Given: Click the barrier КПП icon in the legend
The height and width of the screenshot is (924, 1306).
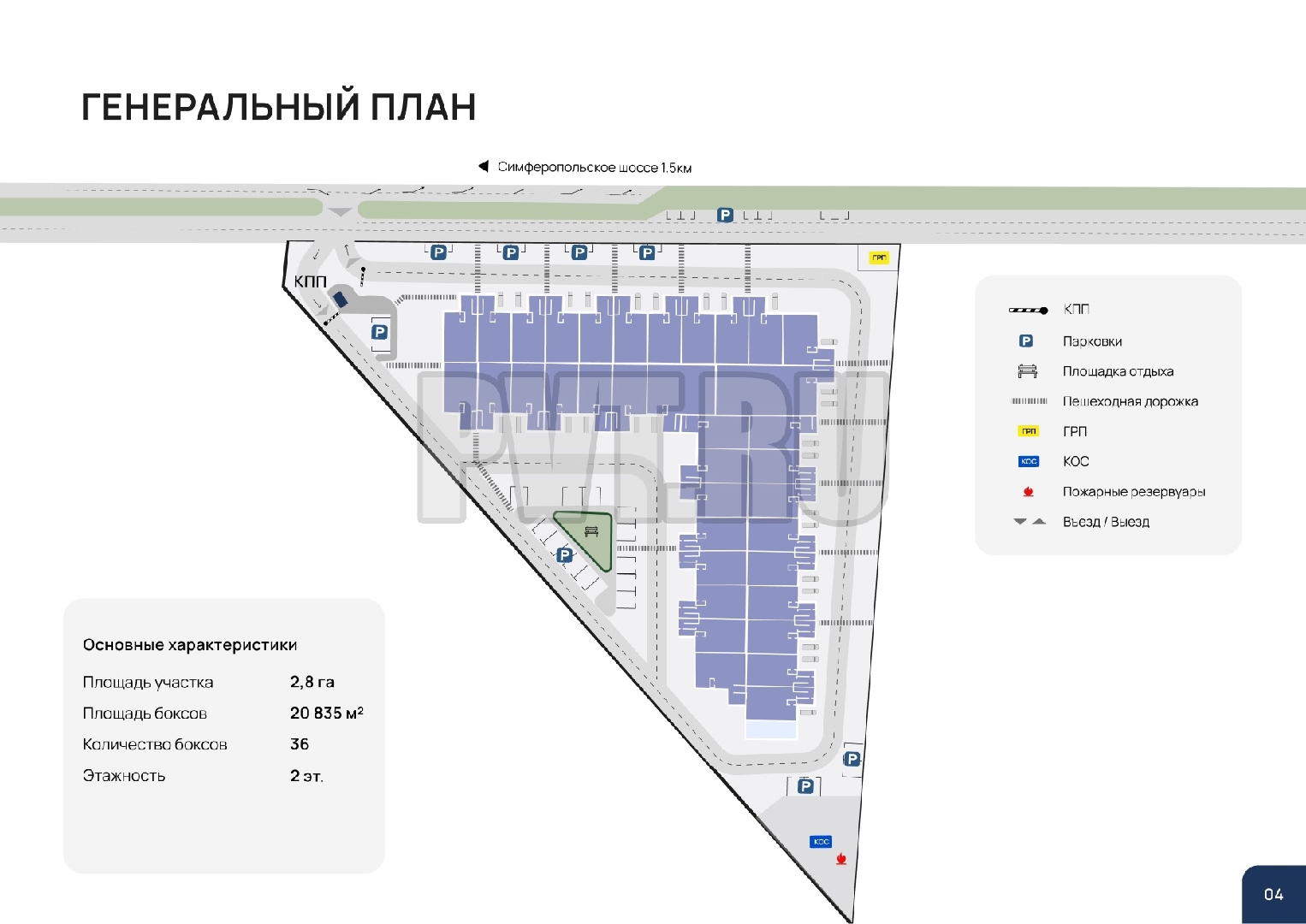Looking at the screenshot, I should coord(1028,310).
